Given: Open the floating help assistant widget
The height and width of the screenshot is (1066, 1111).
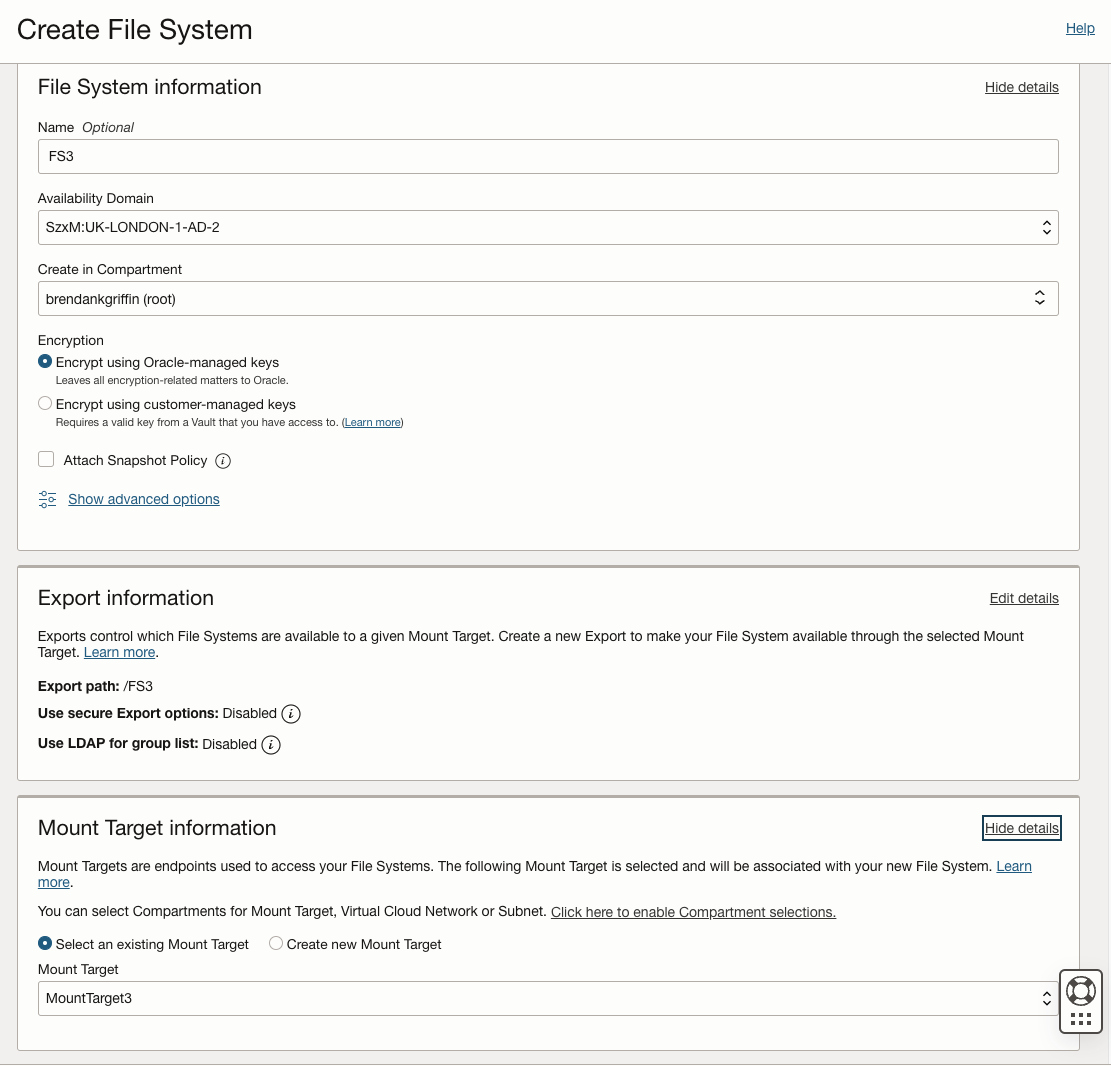Looking at the screenshot, I should coord(1081,991).
